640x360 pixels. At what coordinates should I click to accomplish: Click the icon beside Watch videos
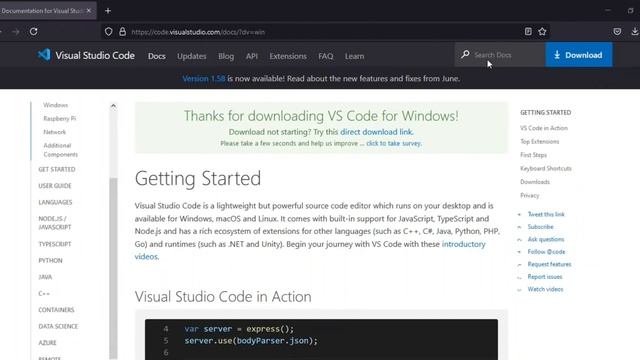pos(519,289)
